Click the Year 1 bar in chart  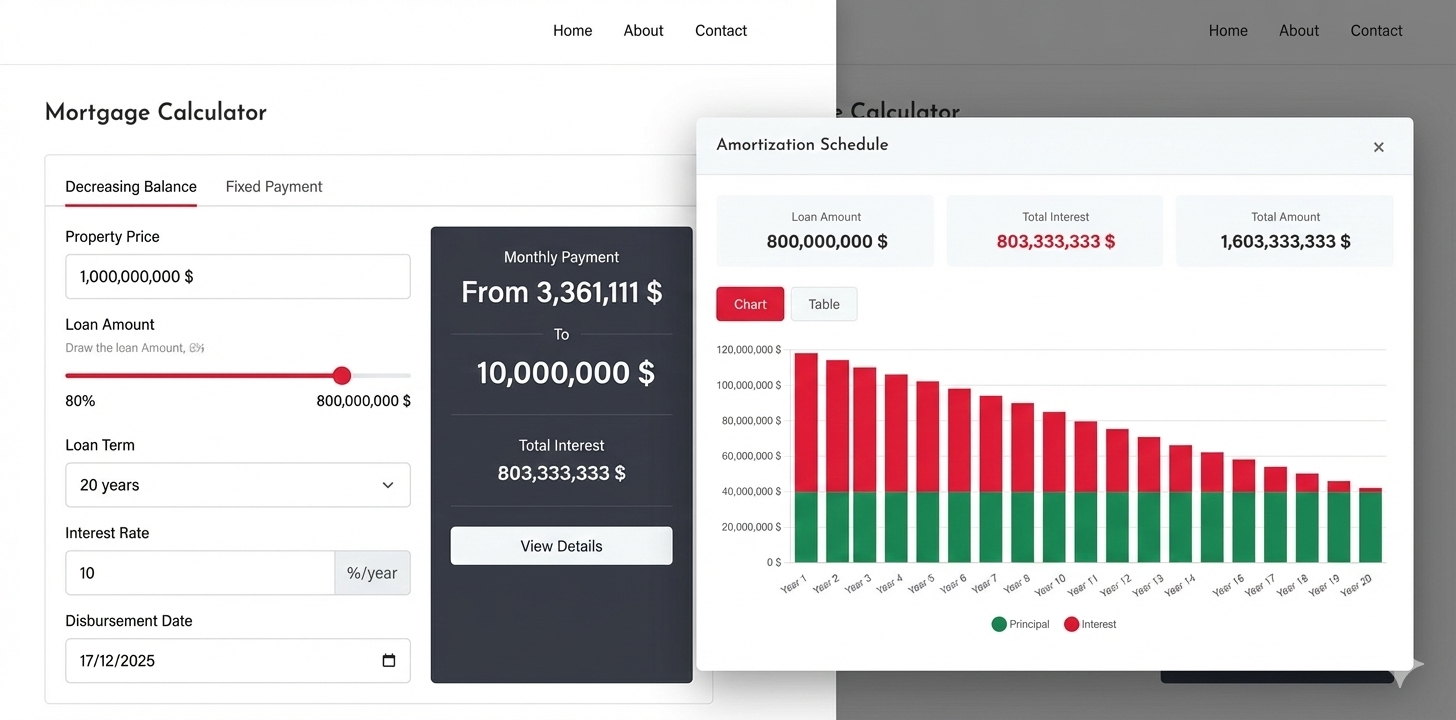(806, 460)
